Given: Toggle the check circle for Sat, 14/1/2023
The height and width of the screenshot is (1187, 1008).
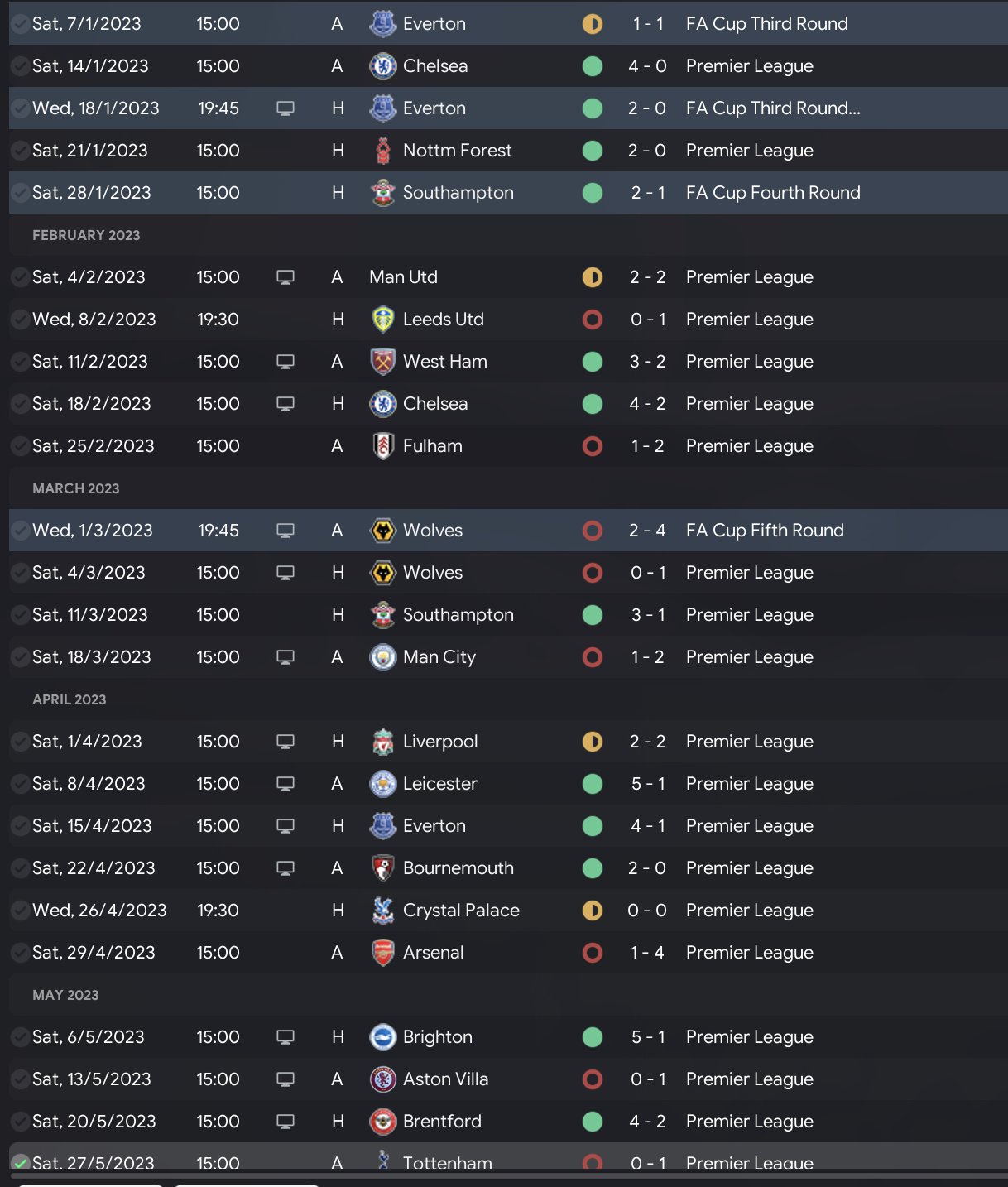Looking at the screenshot, I should pyautogui.click(x=20, y=66).
